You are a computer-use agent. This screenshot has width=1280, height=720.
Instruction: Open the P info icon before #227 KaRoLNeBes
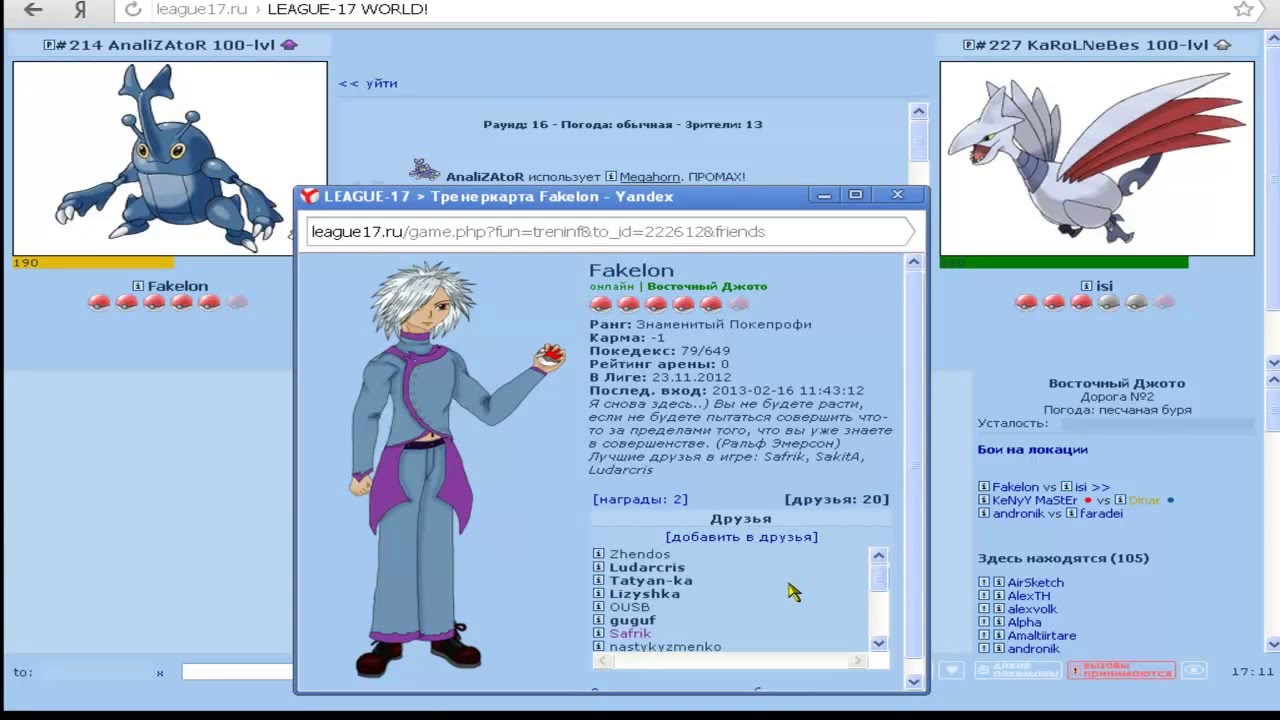968,45
